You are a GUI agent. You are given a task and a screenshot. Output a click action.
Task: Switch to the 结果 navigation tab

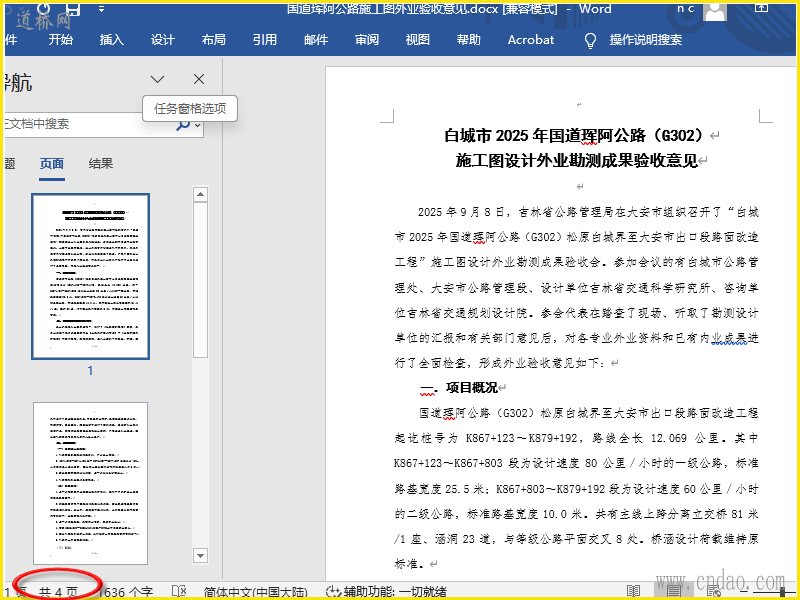[x=101, y=164]
